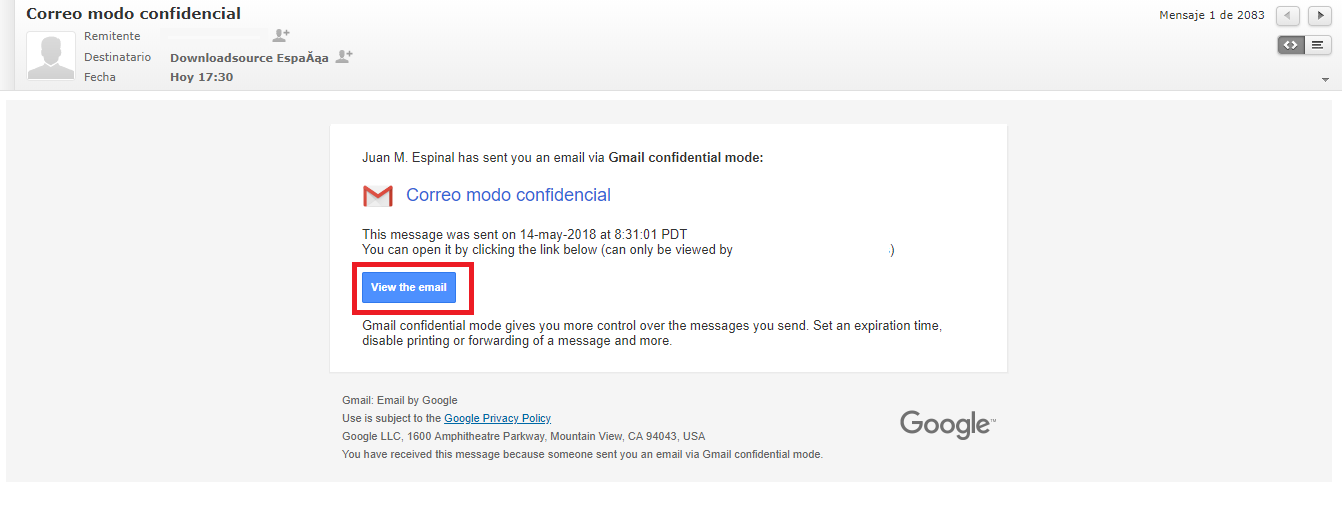Go to the next message arrow
The width and height of the screenshot is (1342, 516).
[1320, 15]
